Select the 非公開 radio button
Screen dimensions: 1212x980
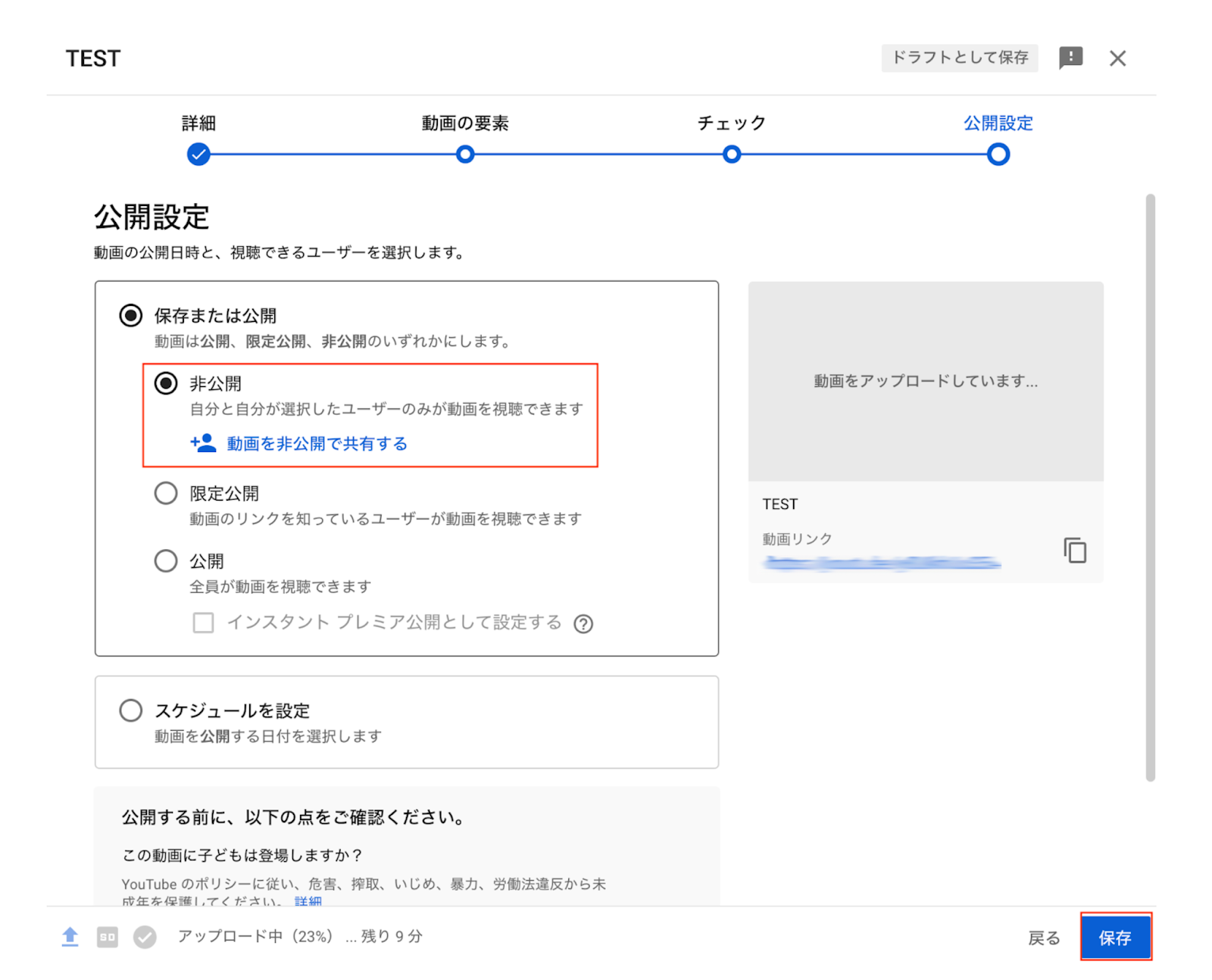(166, 383)
